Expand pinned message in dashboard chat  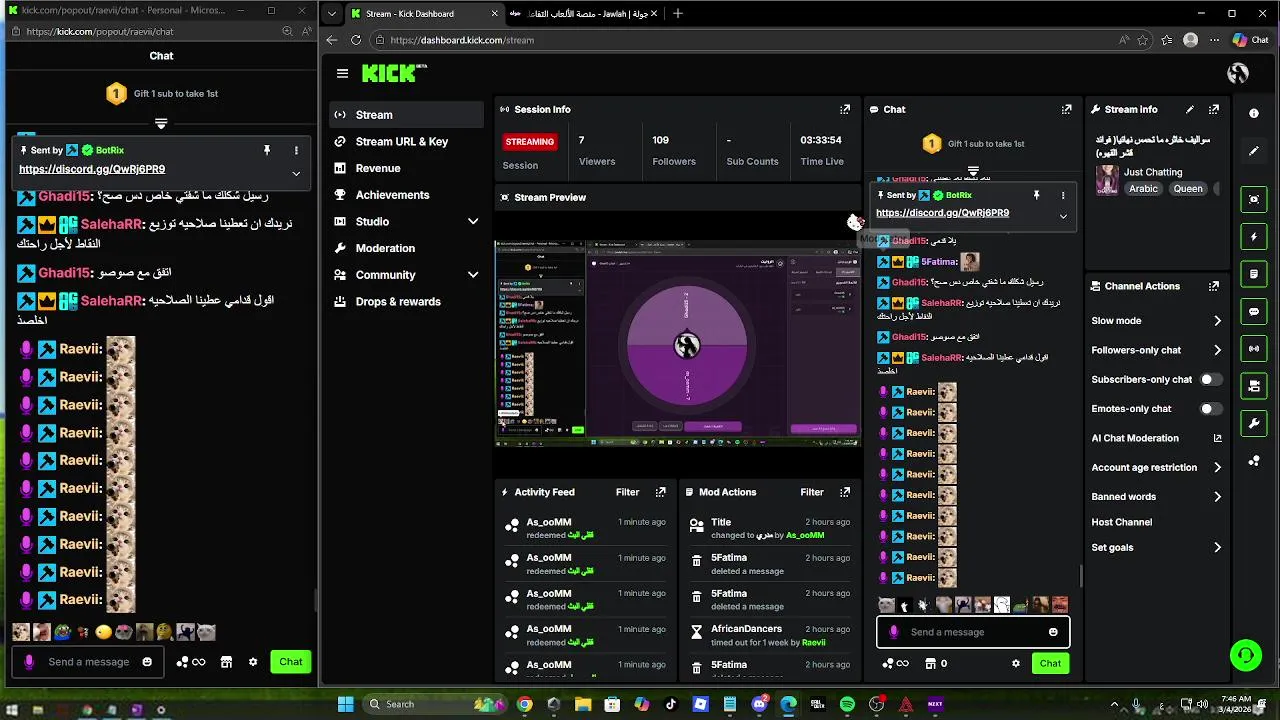[x=1063, y=216]
